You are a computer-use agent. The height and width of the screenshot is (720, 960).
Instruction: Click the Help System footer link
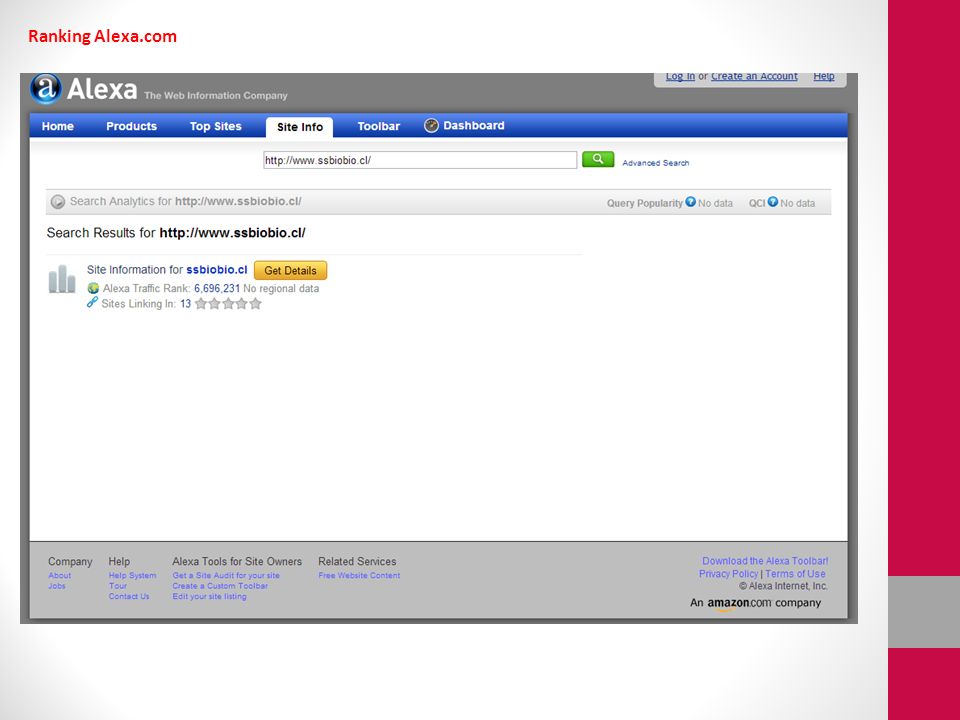132,576
